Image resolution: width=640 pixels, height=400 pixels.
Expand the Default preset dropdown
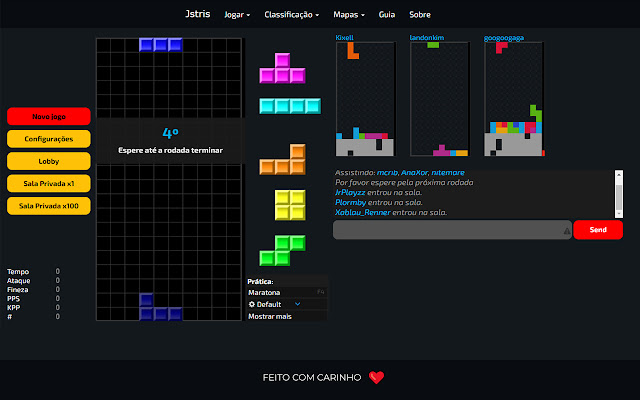click(x=298, y=304)
